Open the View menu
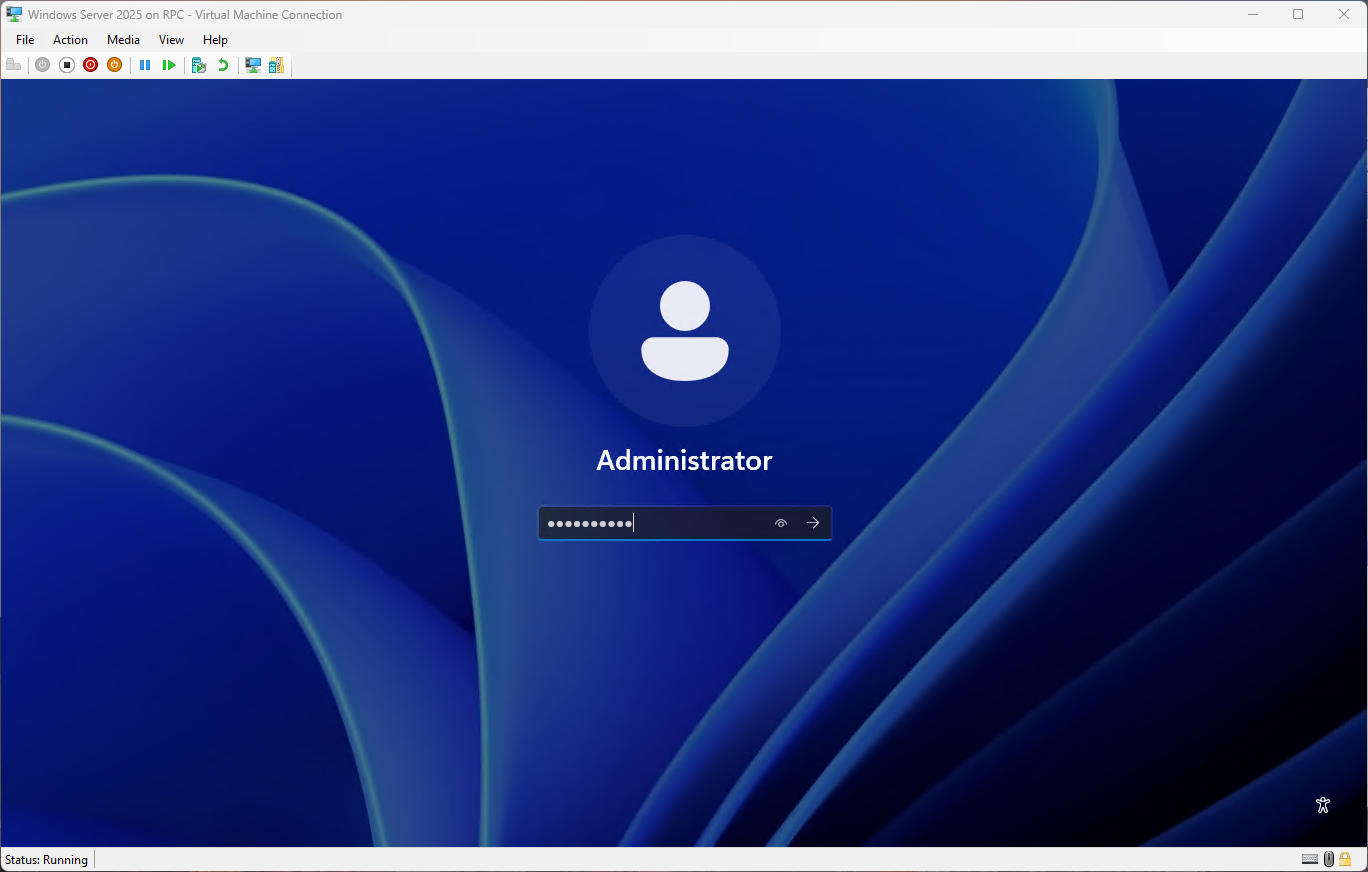The height and width of the screenshot is (872, 1368). point(171,40)
